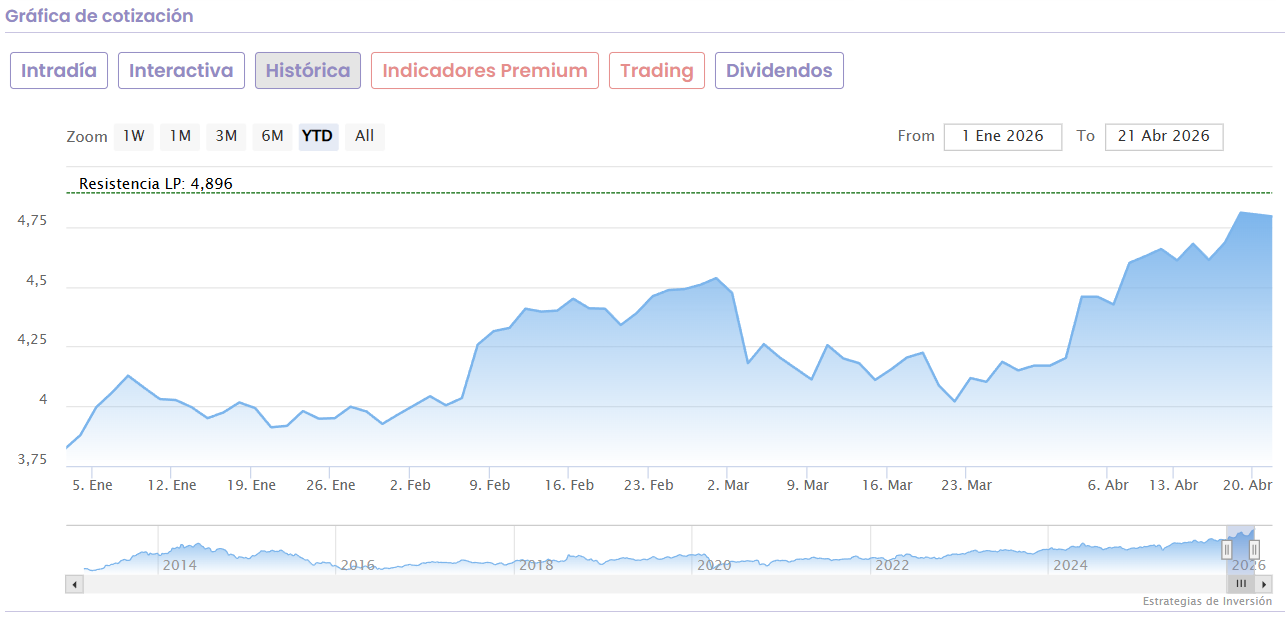Viewport: 1288px width, 633px height.
Task: Click the navigator scrollbar right arrow
Action: click(x=1265, y=584)
